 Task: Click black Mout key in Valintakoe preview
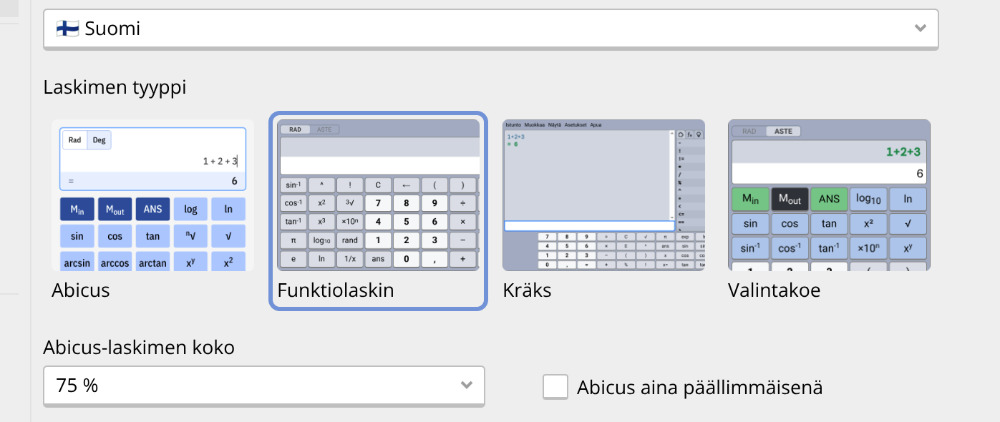point(790,200)
